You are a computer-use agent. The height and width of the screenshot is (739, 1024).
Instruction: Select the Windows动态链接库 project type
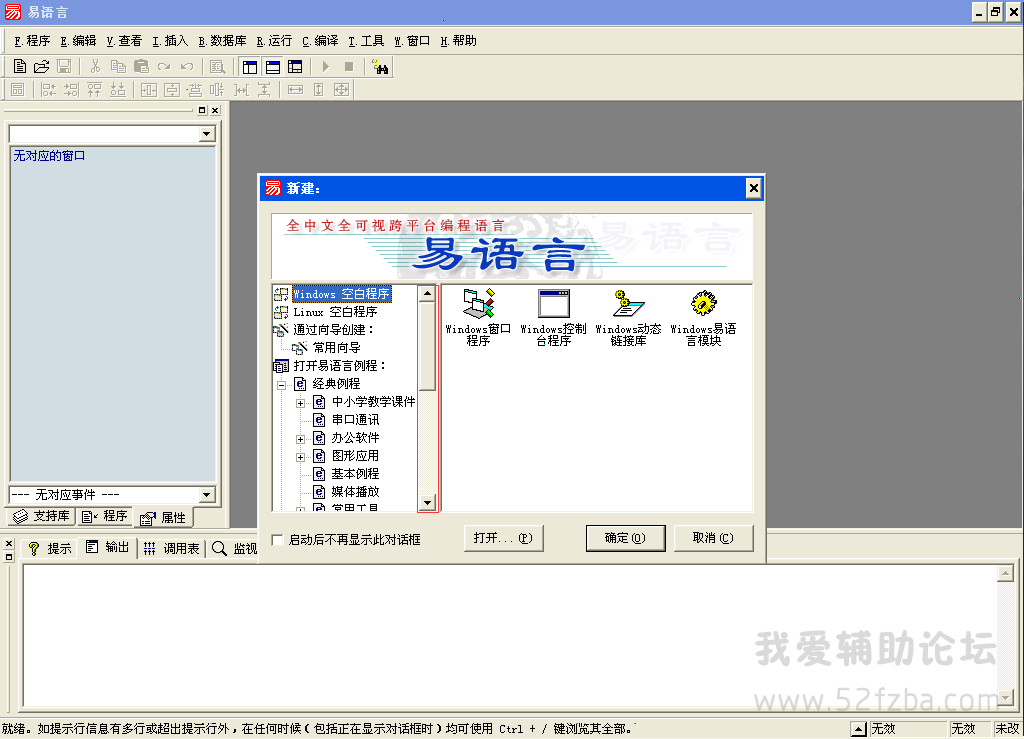tap(628, 317)
